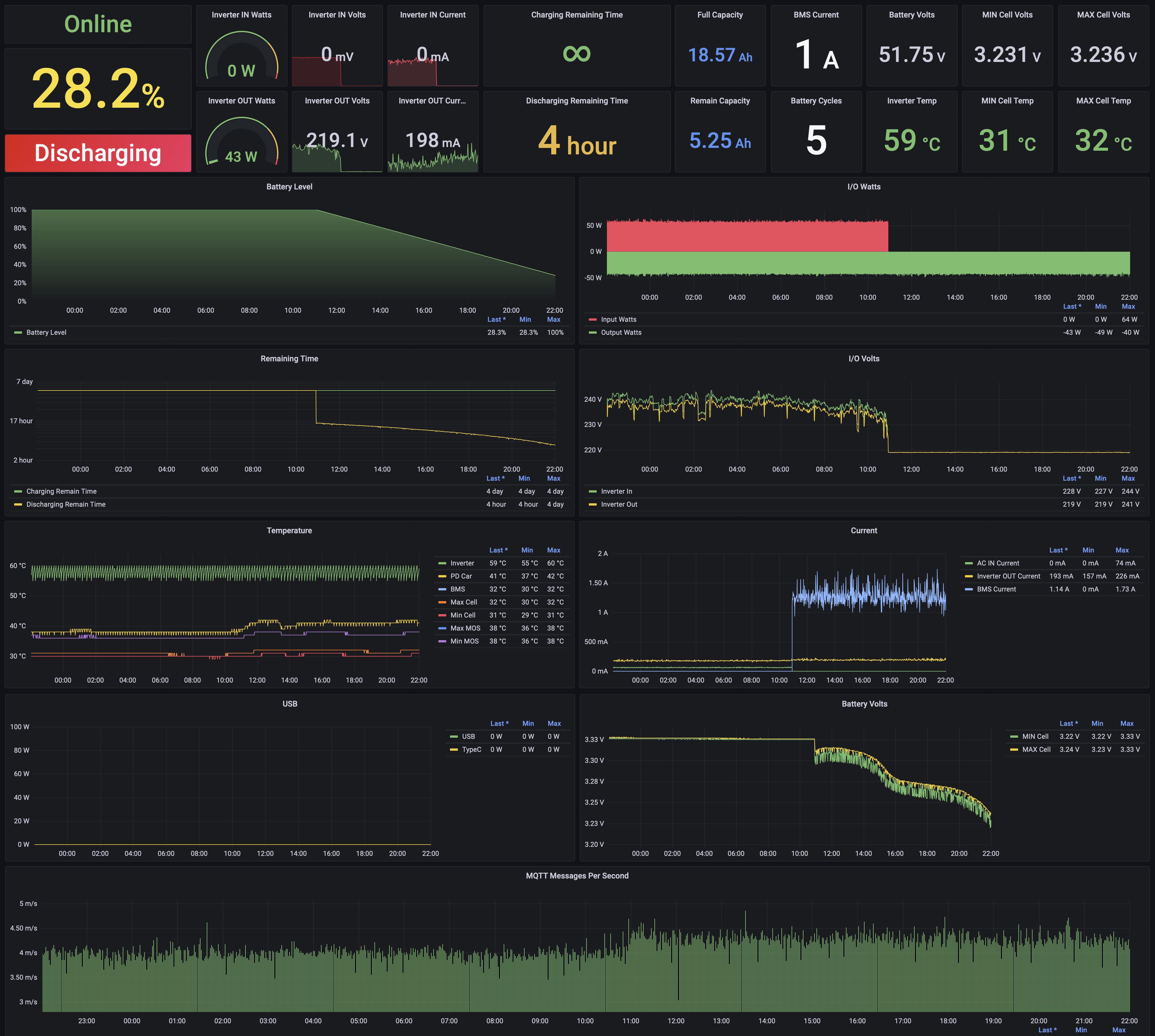Sort Current legend by Last column
Screen dimensions: 1155x1036
click(x=1058, y=550)
